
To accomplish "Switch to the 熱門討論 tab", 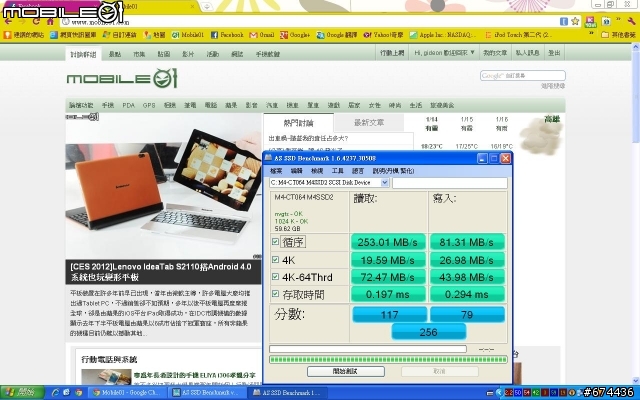I will tap(298, 123).
